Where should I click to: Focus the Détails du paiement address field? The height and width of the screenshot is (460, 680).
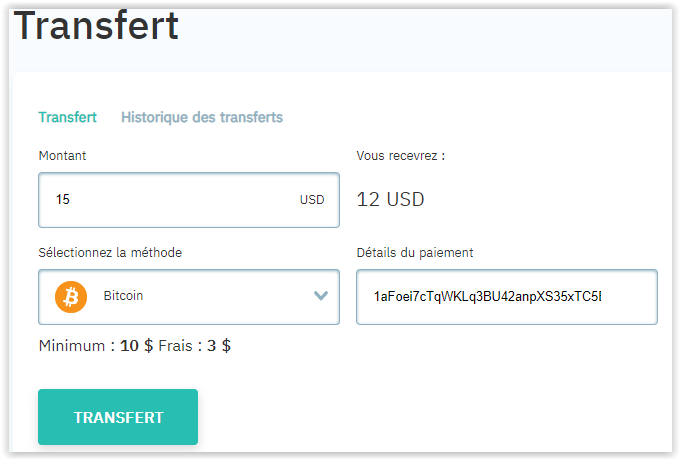pos(506,297)
